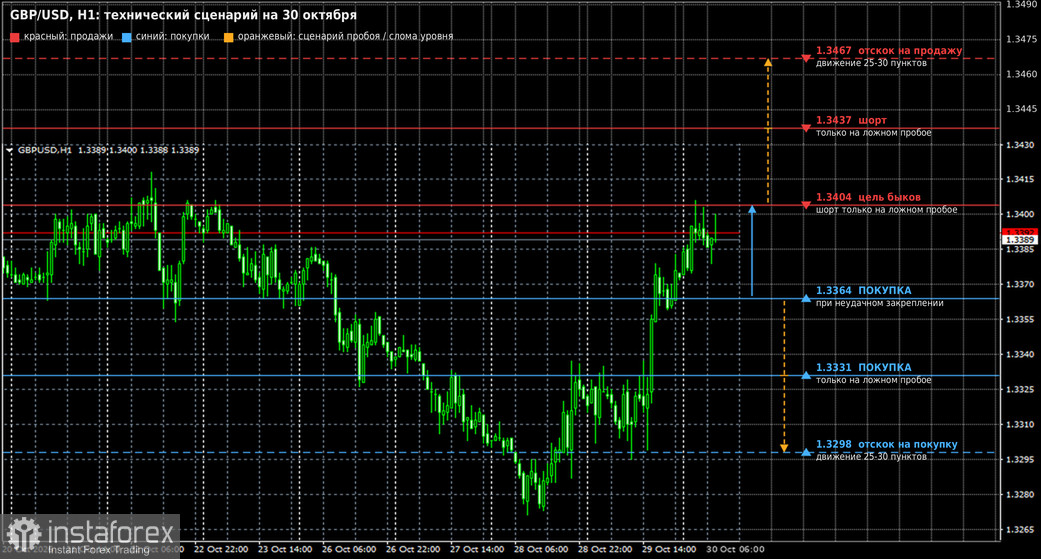Click the 1.3310 price axis value
Screen dimensions: 1041x559
(x=1021, y=424)
